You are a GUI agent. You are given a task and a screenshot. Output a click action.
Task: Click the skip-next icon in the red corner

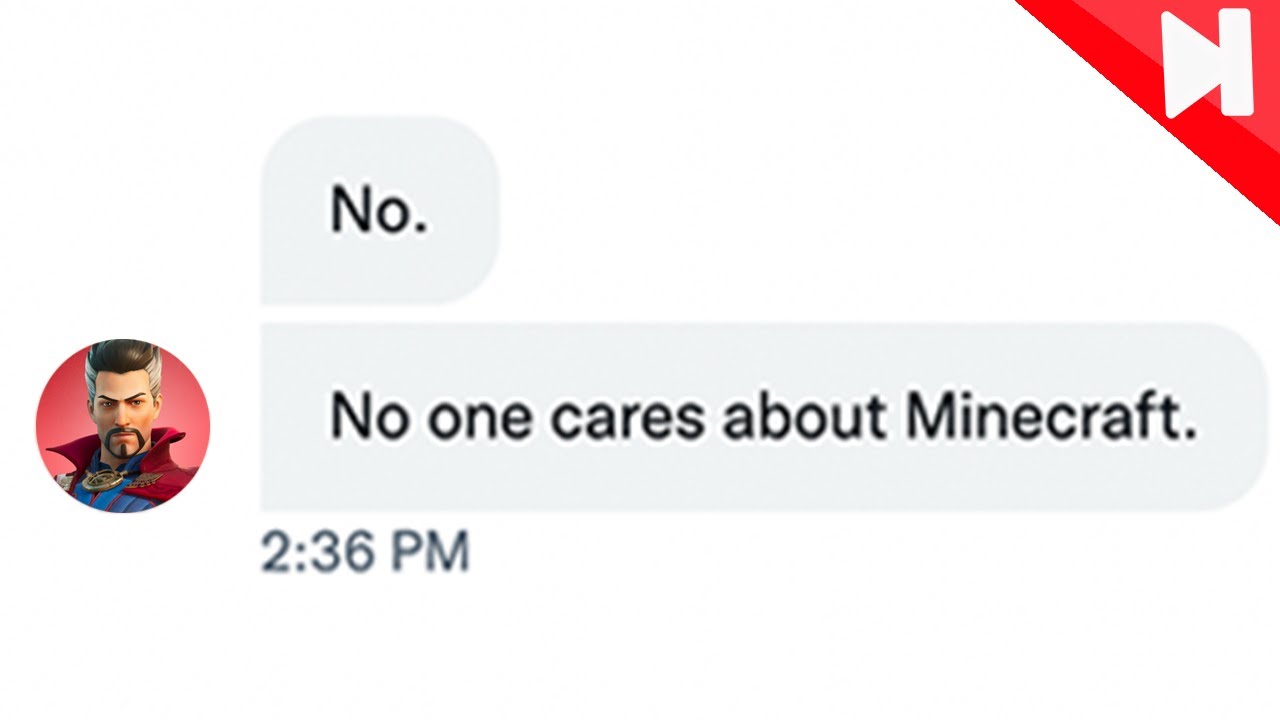[x=1208, y=64]
